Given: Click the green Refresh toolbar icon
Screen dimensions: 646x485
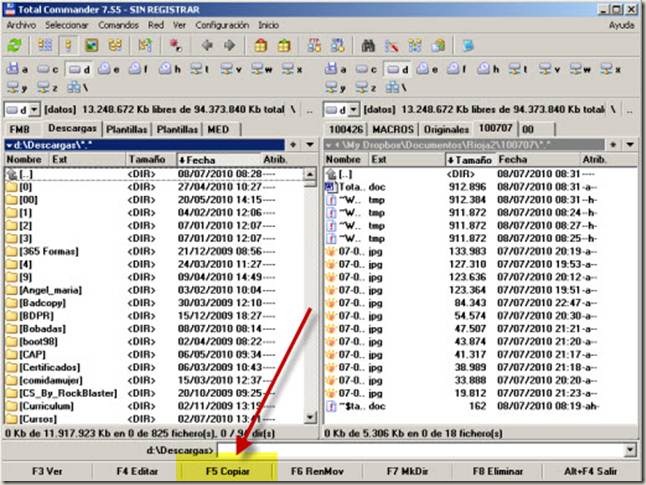Looking at the screenshot, I should click(15, 45).
